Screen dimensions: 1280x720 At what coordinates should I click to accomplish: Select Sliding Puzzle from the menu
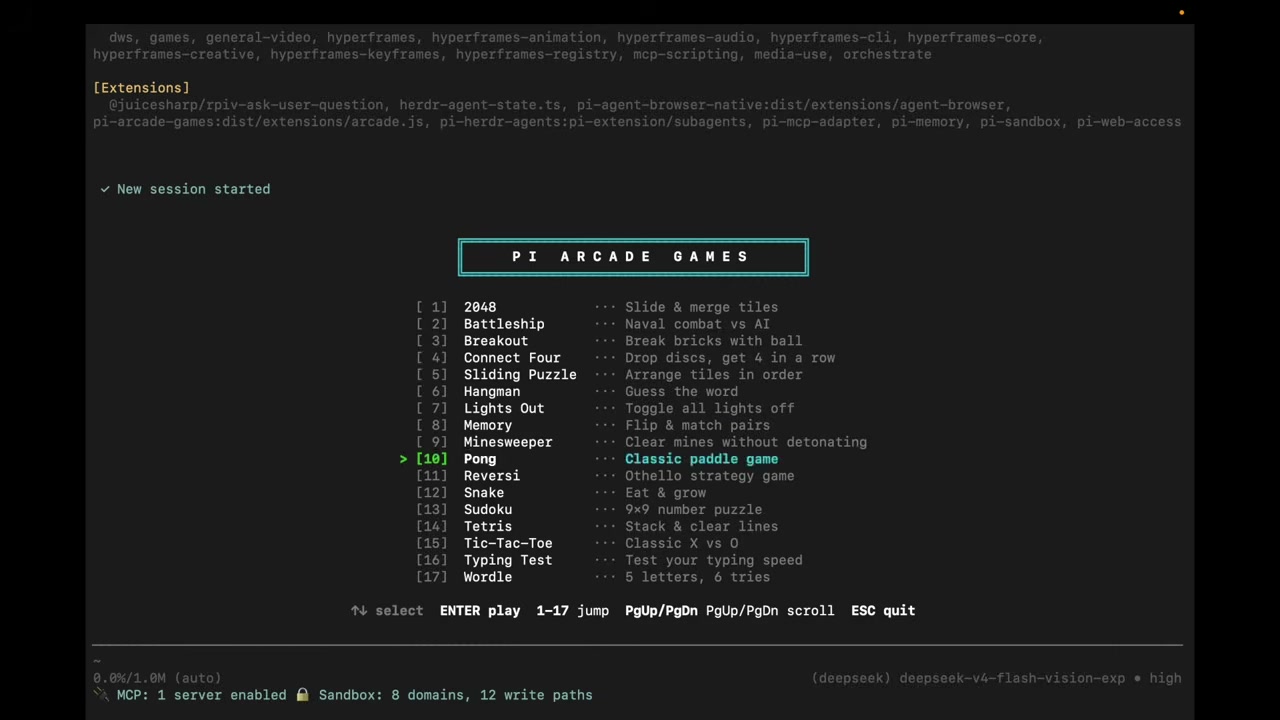click(609, 375)
